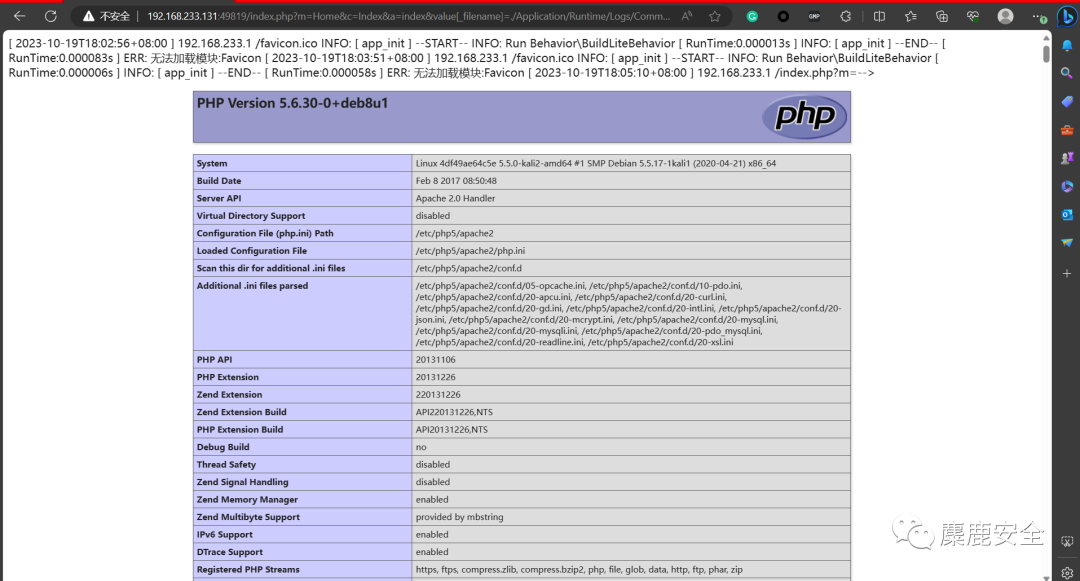Click the API220131226,NTS value
Screen dimensions: 1080x581
coord(454,412)
